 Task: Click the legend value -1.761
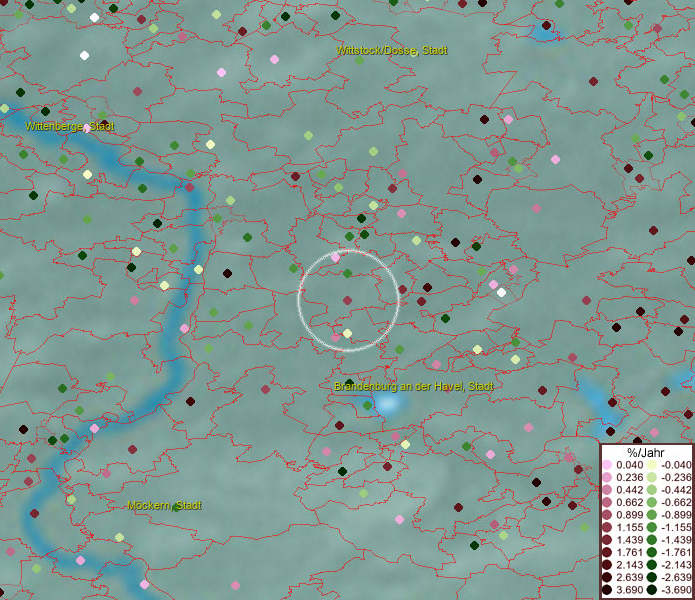676,552
